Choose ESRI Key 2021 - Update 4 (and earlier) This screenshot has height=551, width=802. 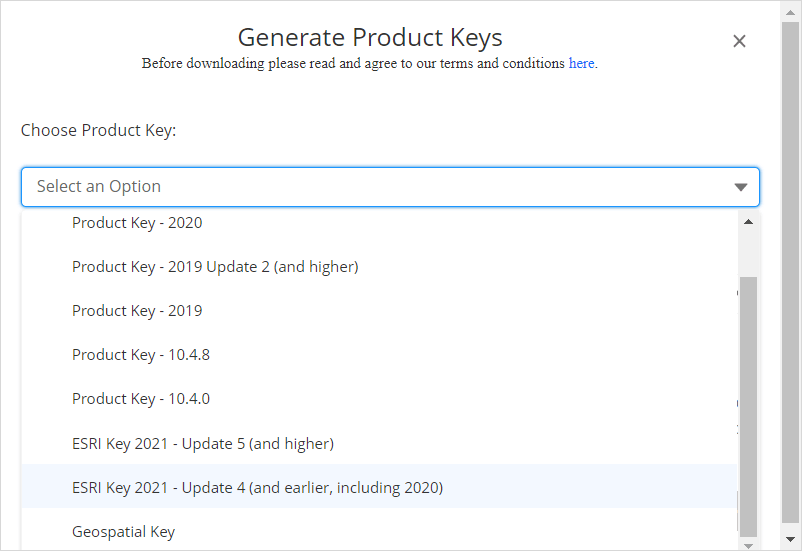pyautogui.click(x=257, y=488)
